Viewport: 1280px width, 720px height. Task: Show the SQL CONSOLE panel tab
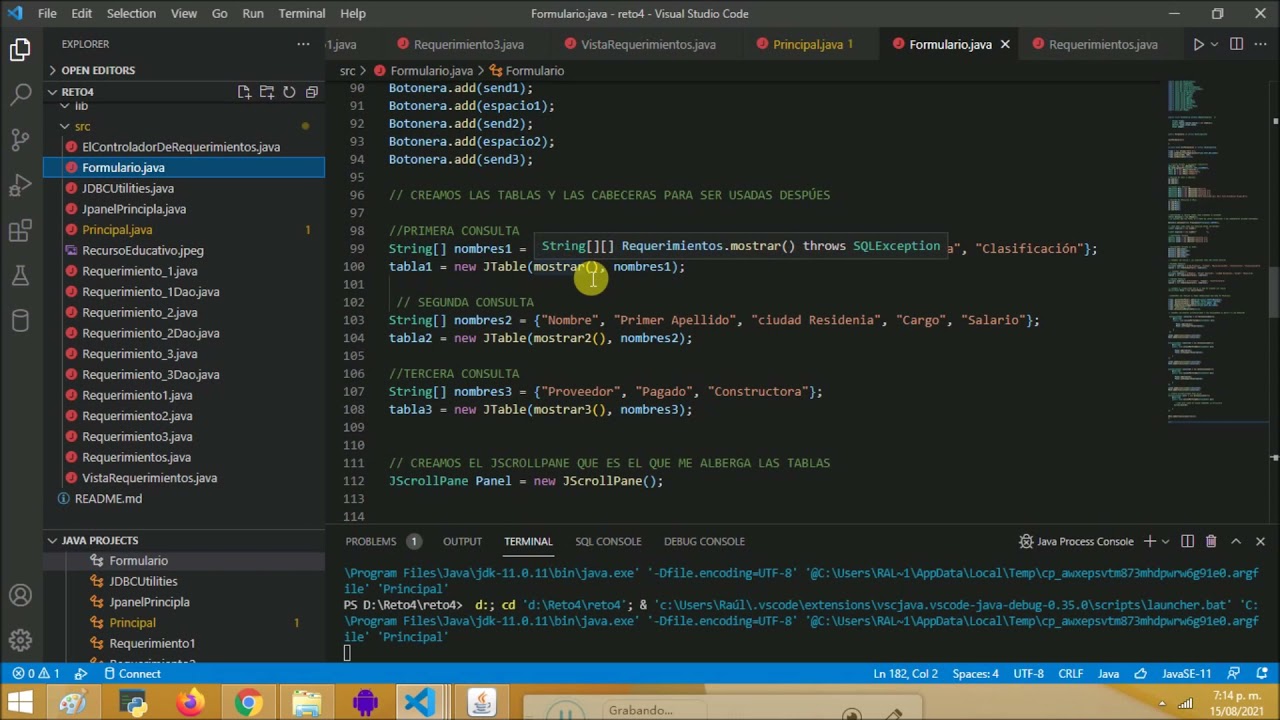pyautogui.click(x=608, y=541)
